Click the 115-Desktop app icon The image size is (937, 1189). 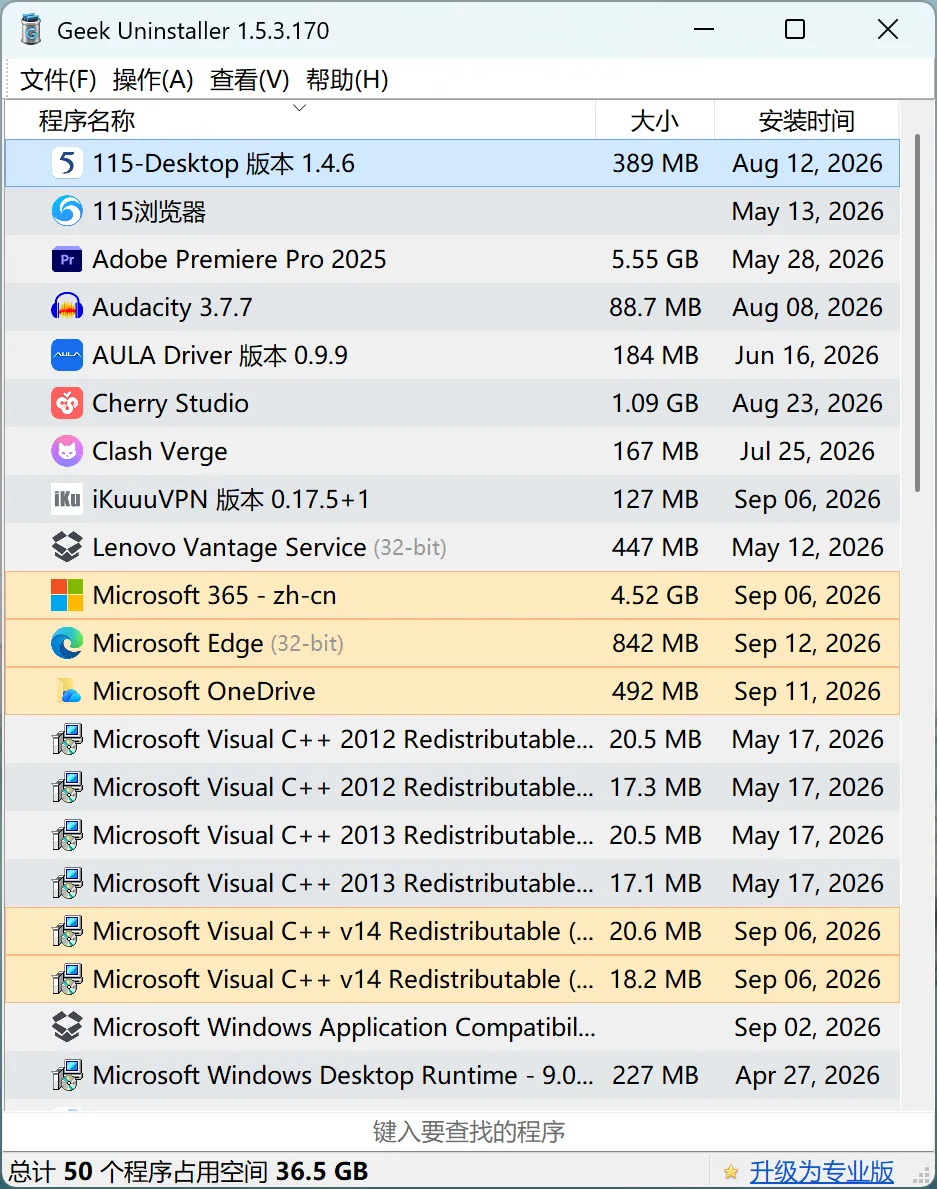[x=67, y=163]
